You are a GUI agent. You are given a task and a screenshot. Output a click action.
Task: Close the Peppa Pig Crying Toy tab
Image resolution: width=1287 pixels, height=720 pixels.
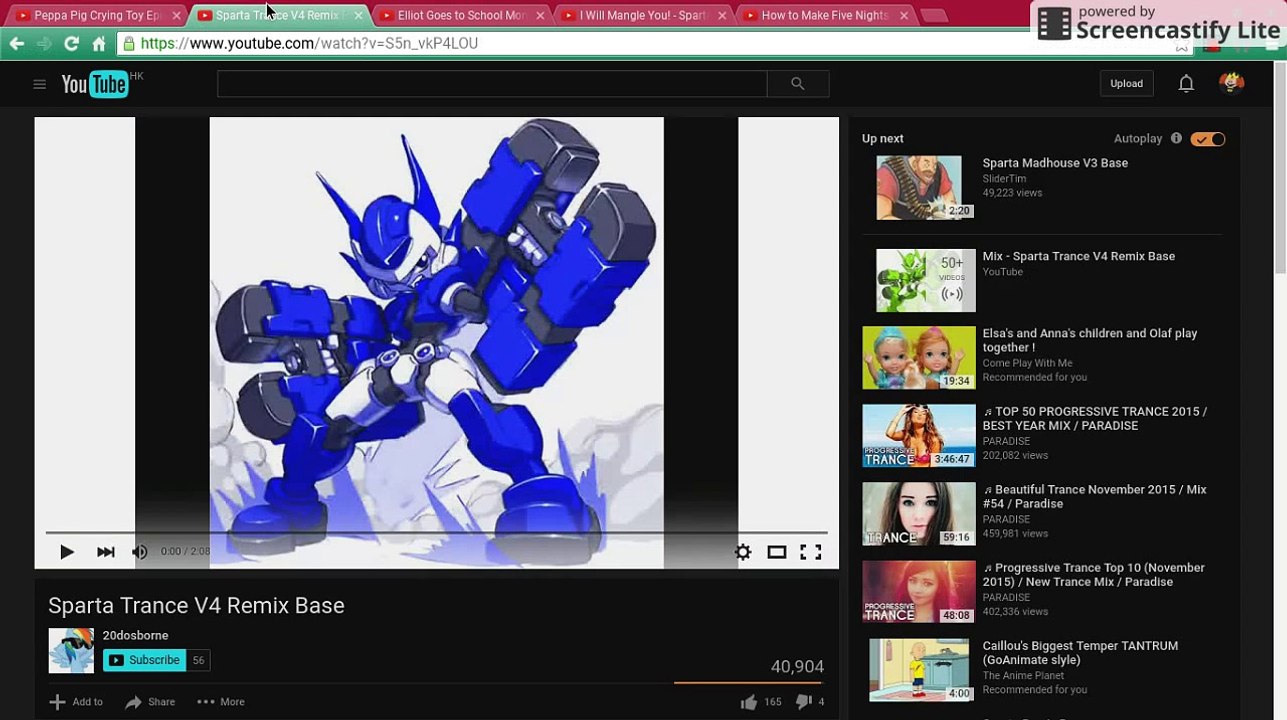click(x=176, y=16)
